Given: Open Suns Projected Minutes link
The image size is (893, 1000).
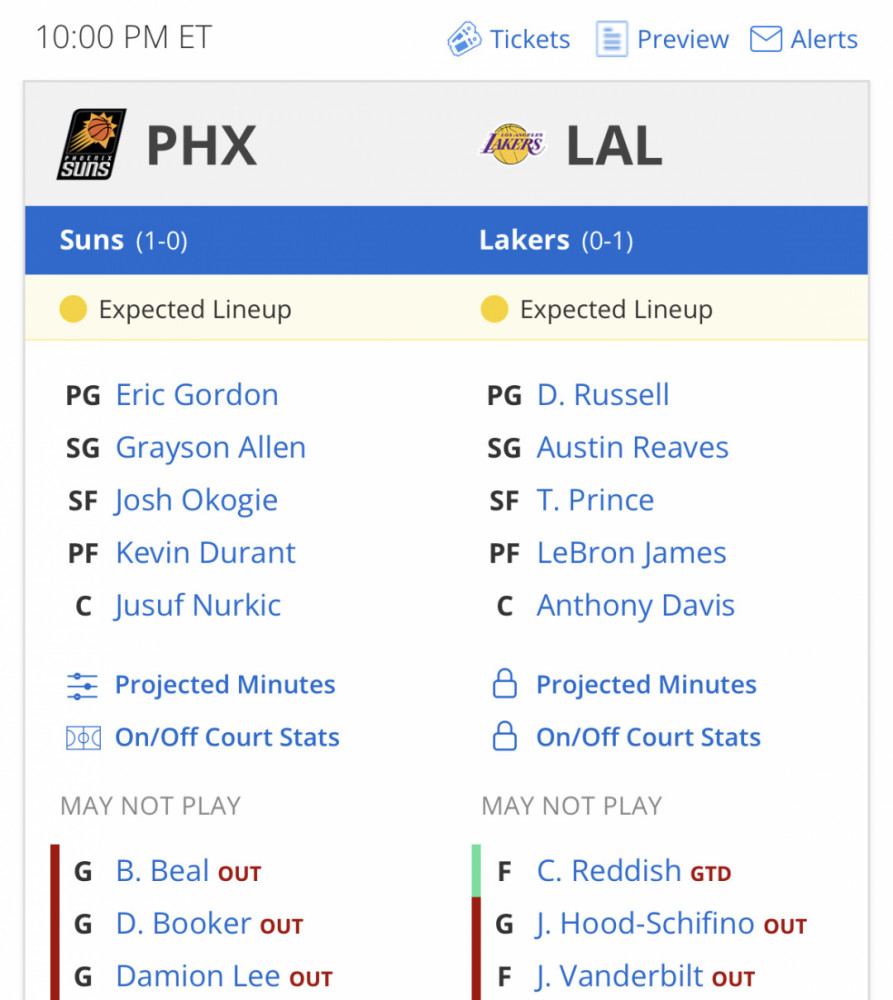Looking at the screenshot, I should (225, 685).
